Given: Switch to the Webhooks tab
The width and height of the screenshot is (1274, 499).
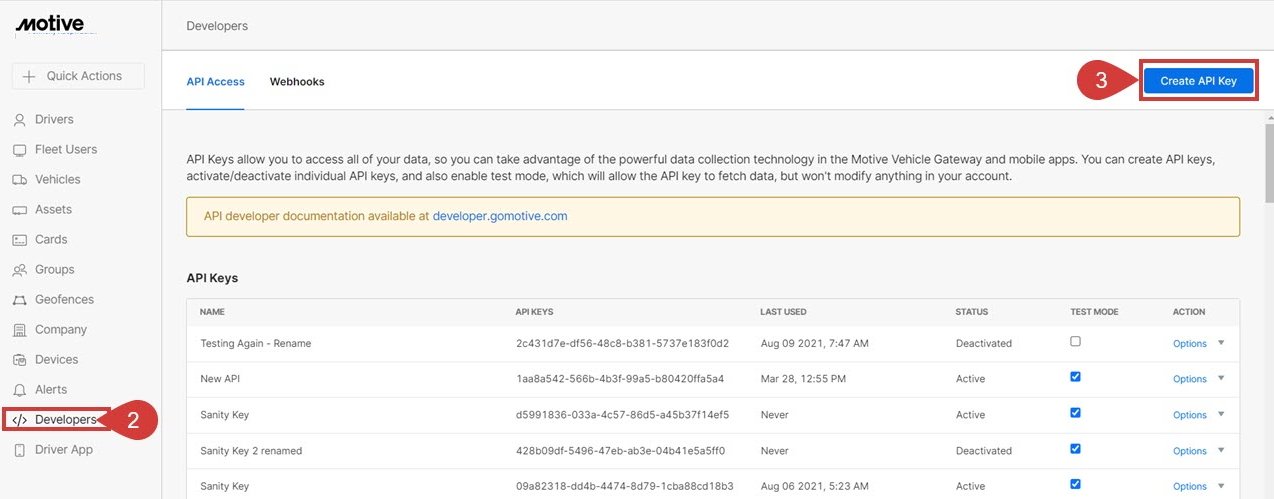Looking at the screenshot, I should tap(297, 82).
